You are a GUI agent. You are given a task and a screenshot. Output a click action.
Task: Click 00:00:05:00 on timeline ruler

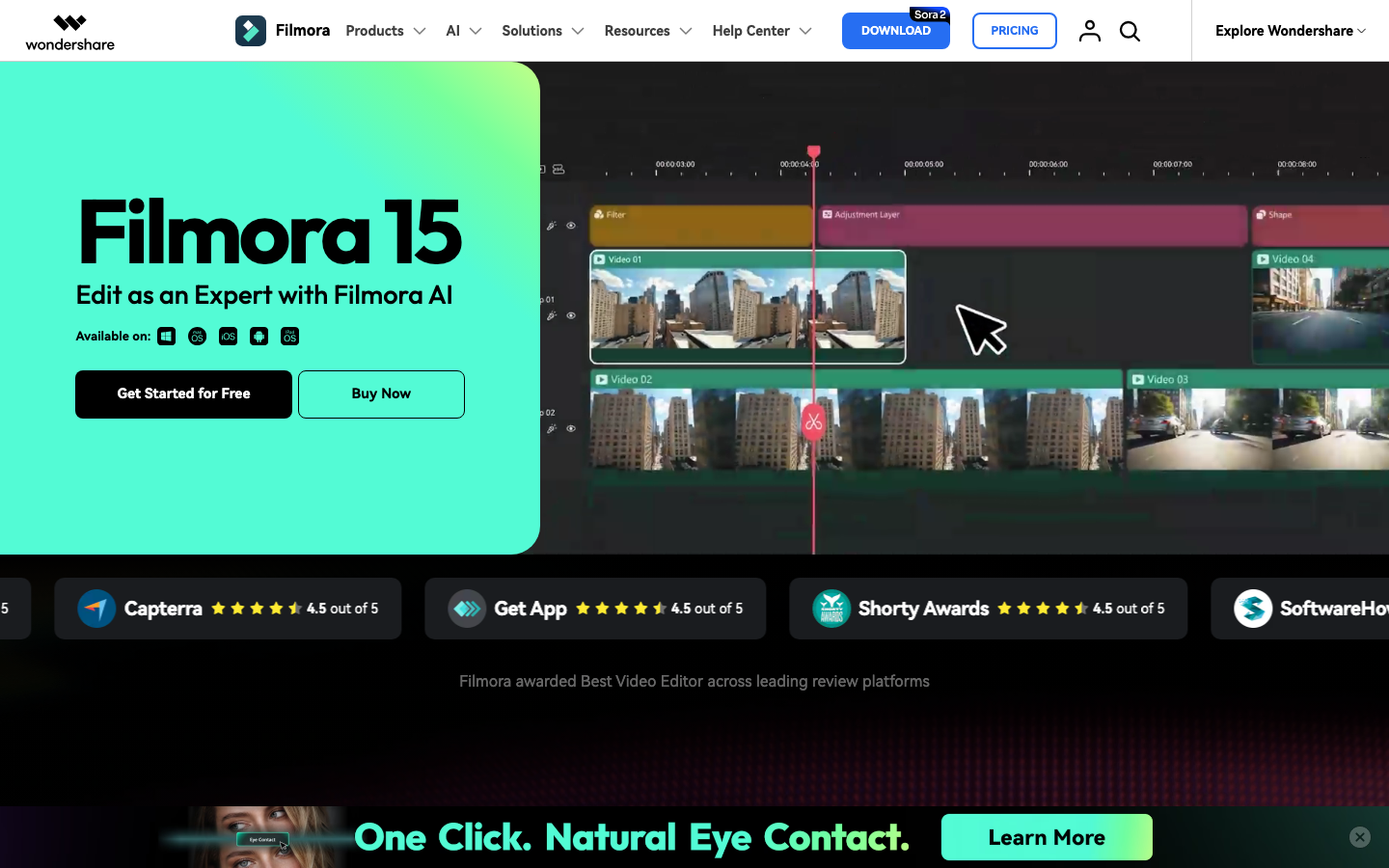click(x=924, y=164)
